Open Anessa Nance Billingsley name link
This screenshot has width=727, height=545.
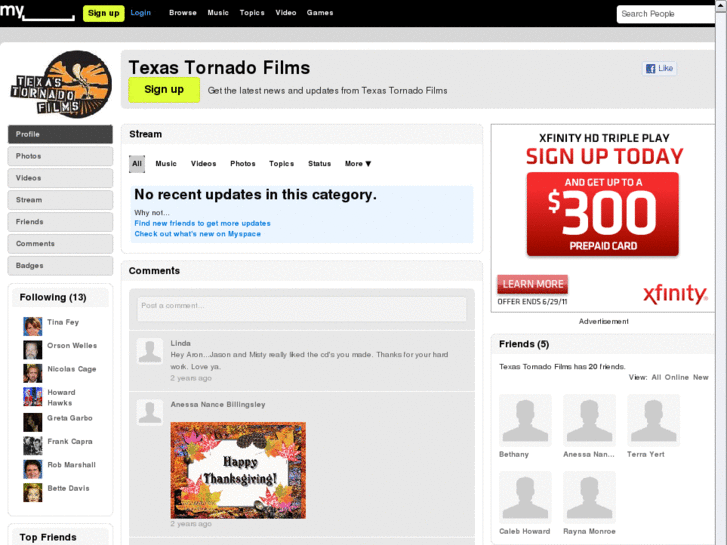[x=218, y=404]
